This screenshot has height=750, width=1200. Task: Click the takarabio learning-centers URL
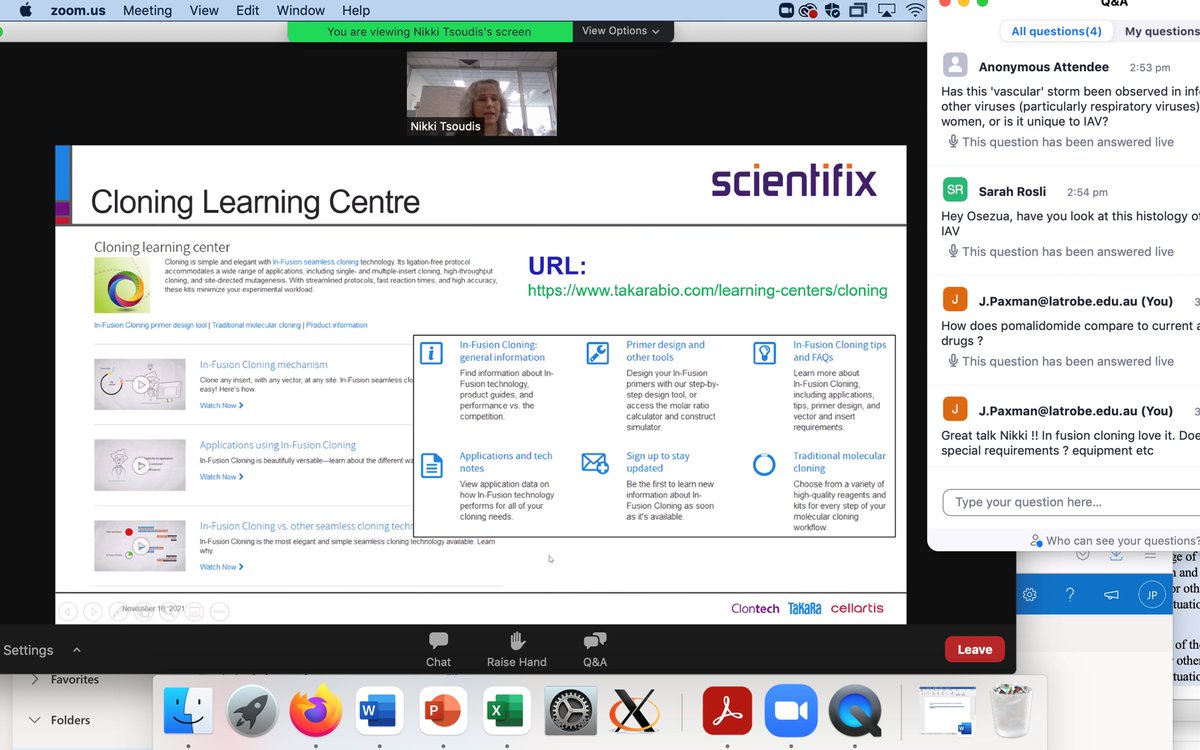707,291
